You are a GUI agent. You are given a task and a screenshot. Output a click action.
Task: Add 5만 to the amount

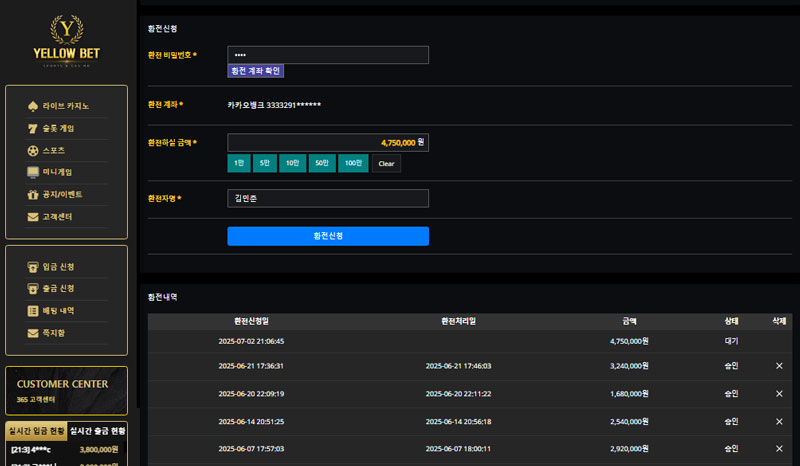[265, 163]
